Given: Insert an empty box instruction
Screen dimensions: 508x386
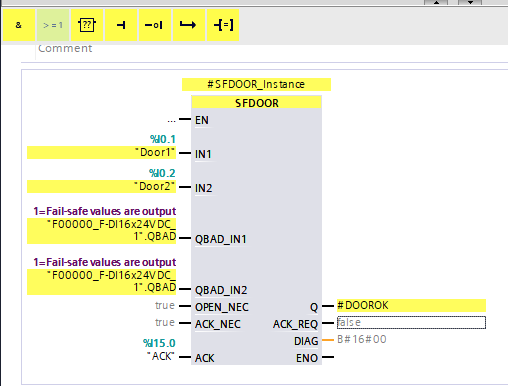Looking at the screenshot, I should [x=87, y=25].
